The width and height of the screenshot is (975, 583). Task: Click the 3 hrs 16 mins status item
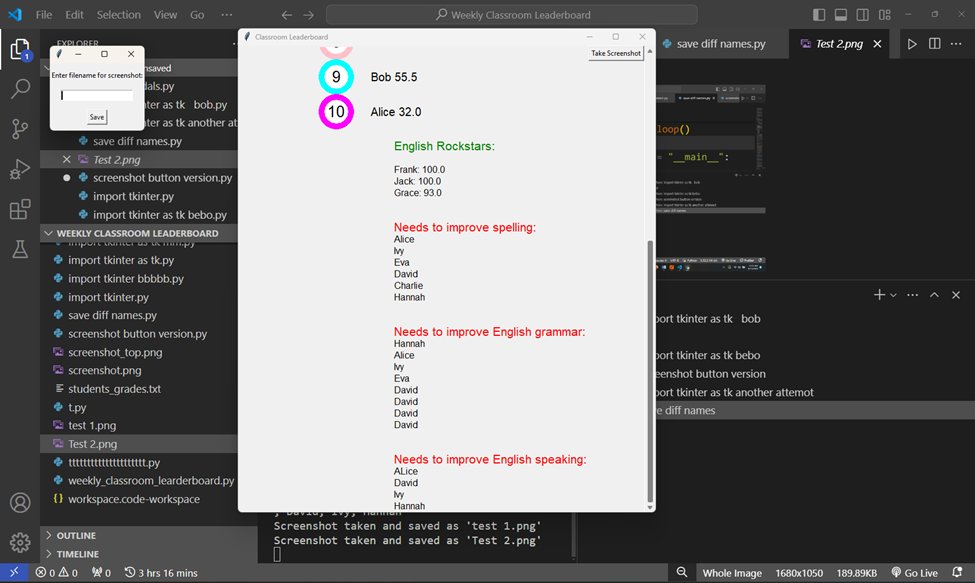pos(160,573)
